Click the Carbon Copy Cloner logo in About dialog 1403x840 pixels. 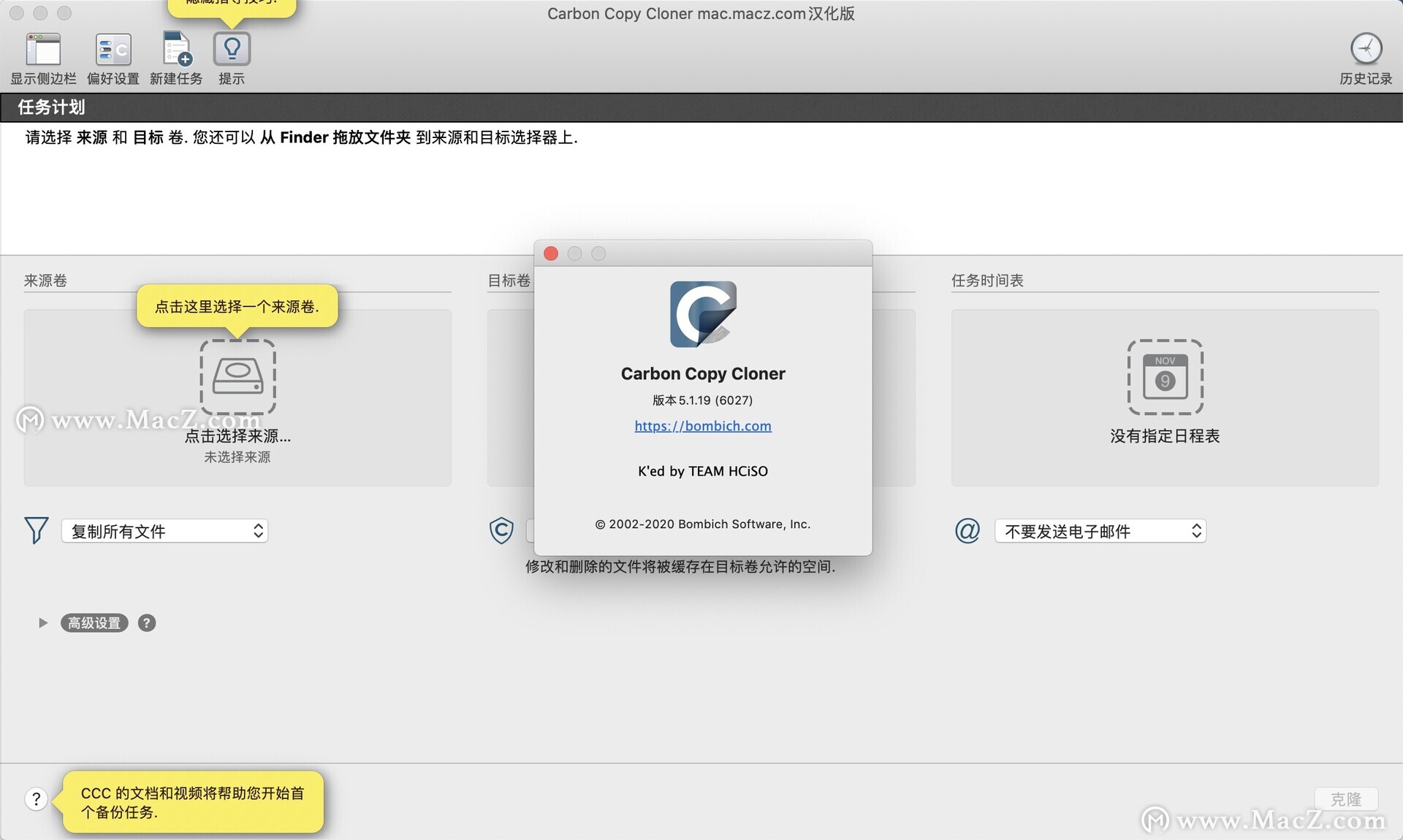coord(703,314)
